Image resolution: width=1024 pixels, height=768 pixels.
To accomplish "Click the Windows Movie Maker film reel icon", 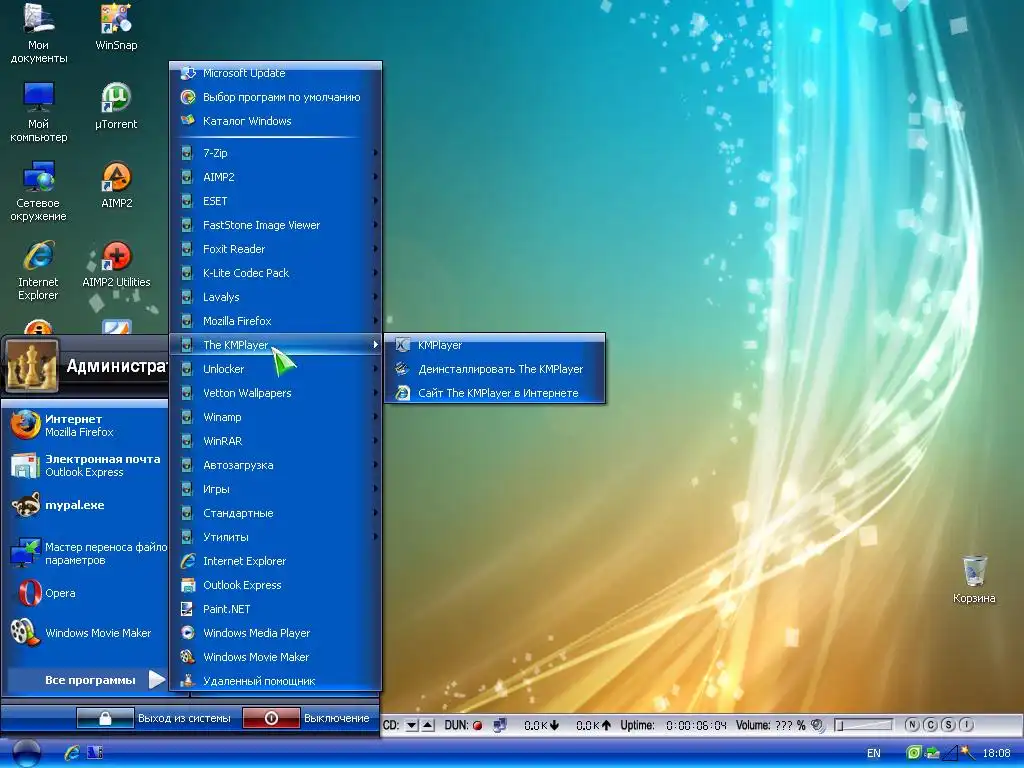I will [25, 632].
